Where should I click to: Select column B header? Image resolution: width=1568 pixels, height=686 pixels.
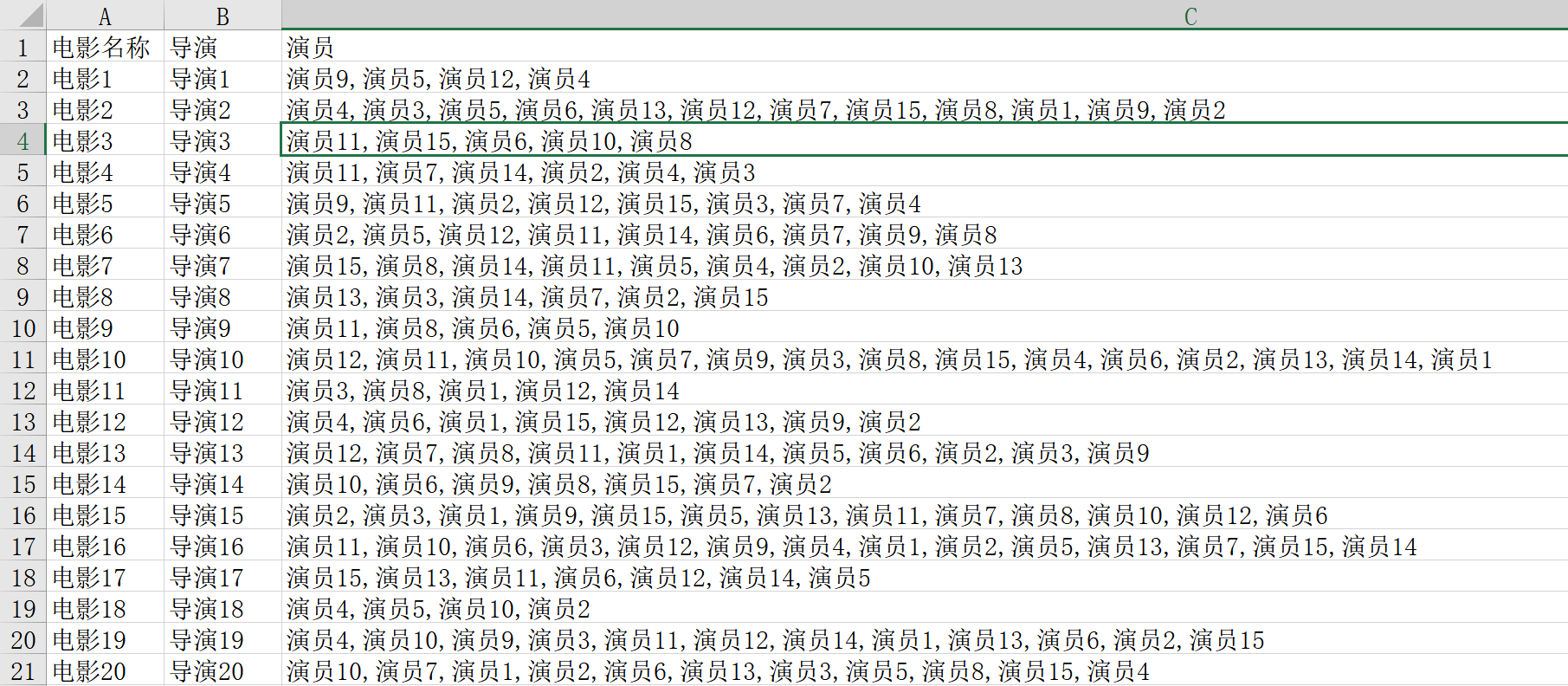point(223,15)
